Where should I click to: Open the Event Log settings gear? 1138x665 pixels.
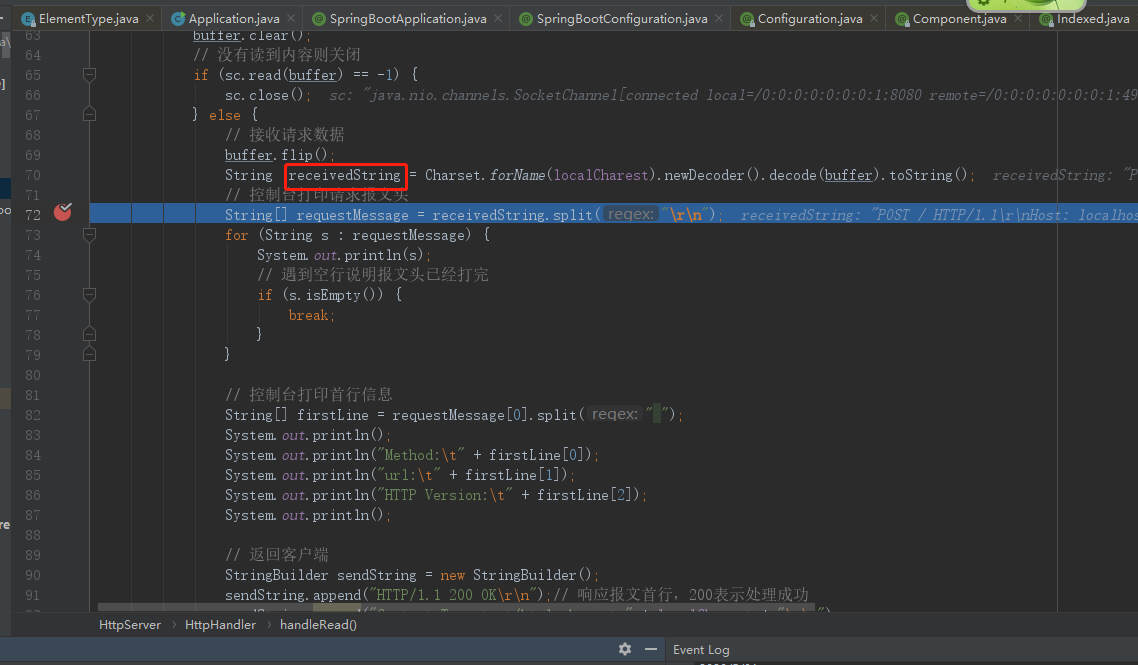pos(624,649)
